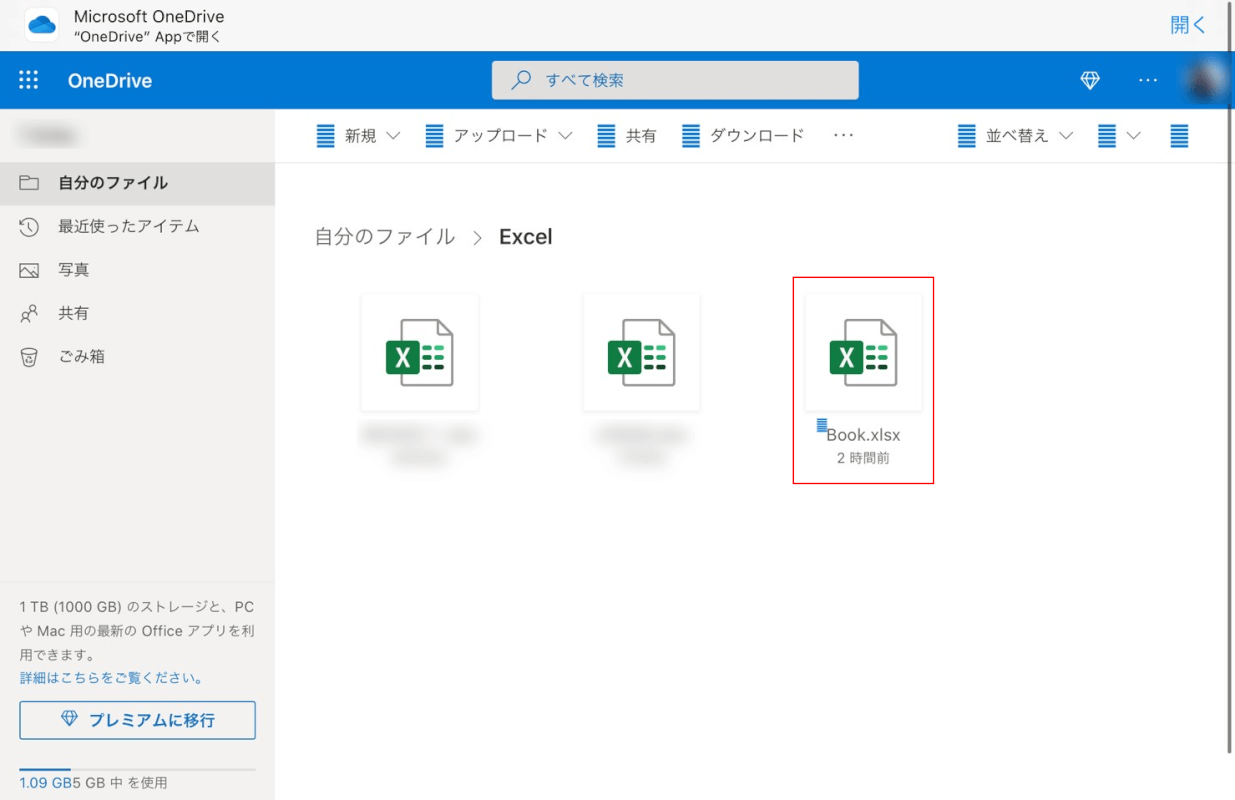Image resolution: width=1235 pixels, height=800 pixels.
Task: Open the header more options ellipsis
Action: pyautogui.click(x=1147, y=81)
